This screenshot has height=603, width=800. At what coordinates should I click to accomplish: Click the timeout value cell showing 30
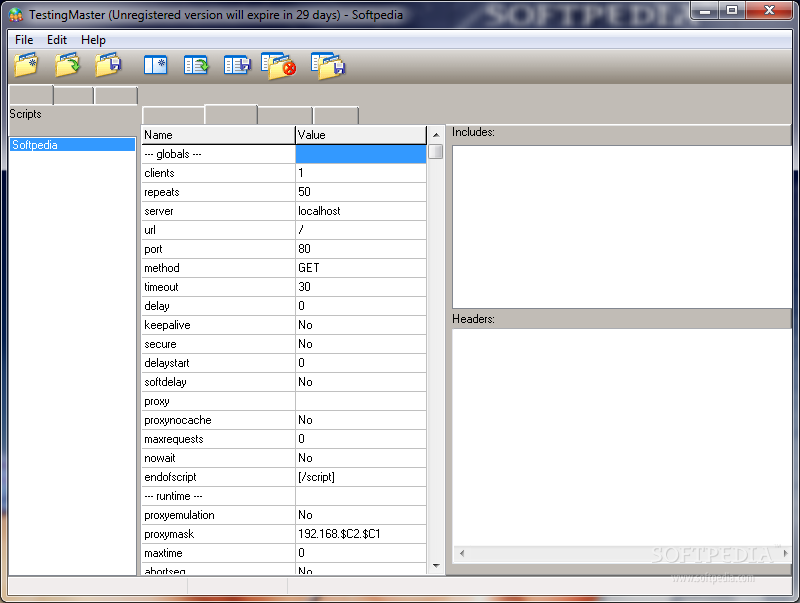pos(361,287)
